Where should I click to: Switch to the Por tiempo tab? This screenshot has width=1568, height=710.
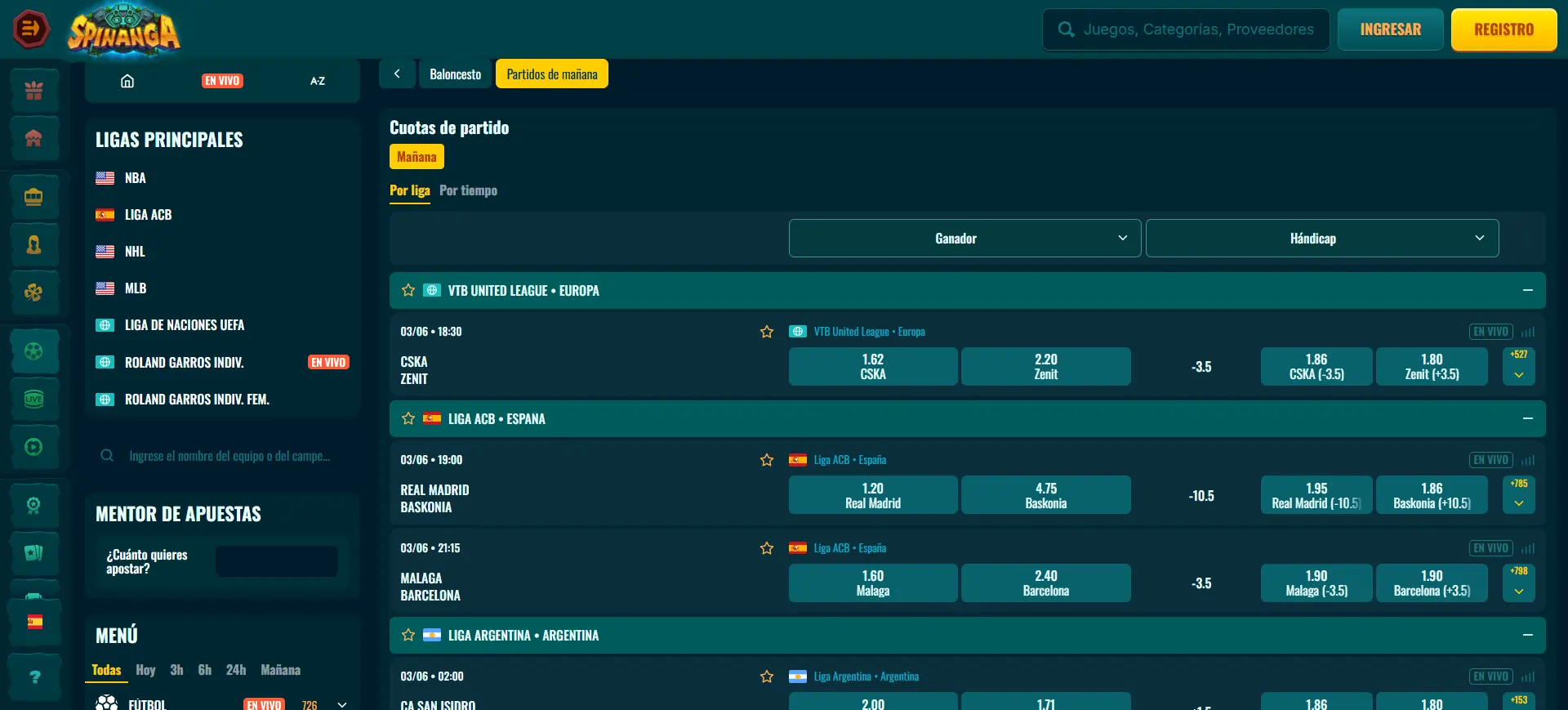tap(468, 190)
